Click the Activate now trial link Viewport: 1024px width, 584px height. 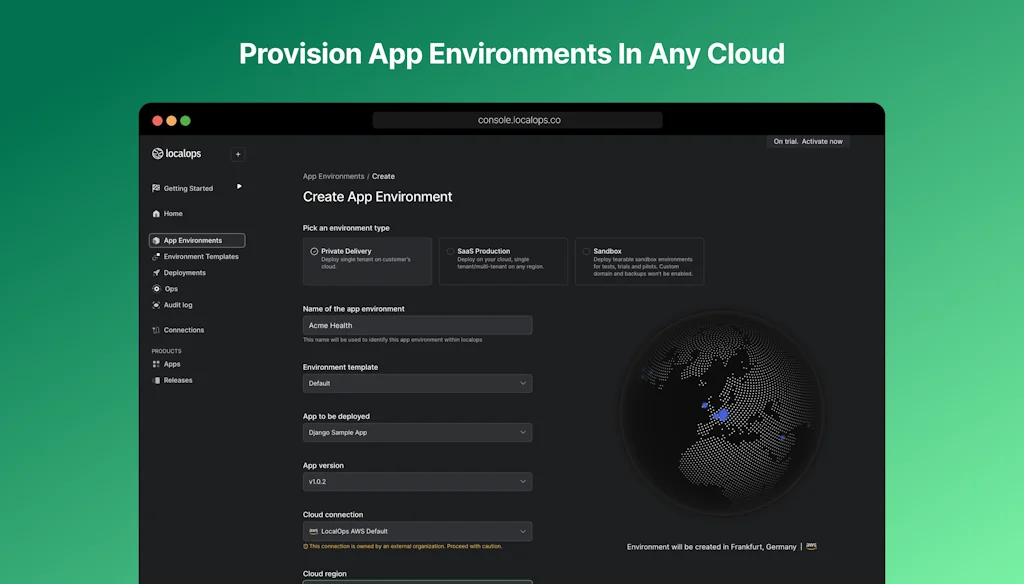point(821,141)
